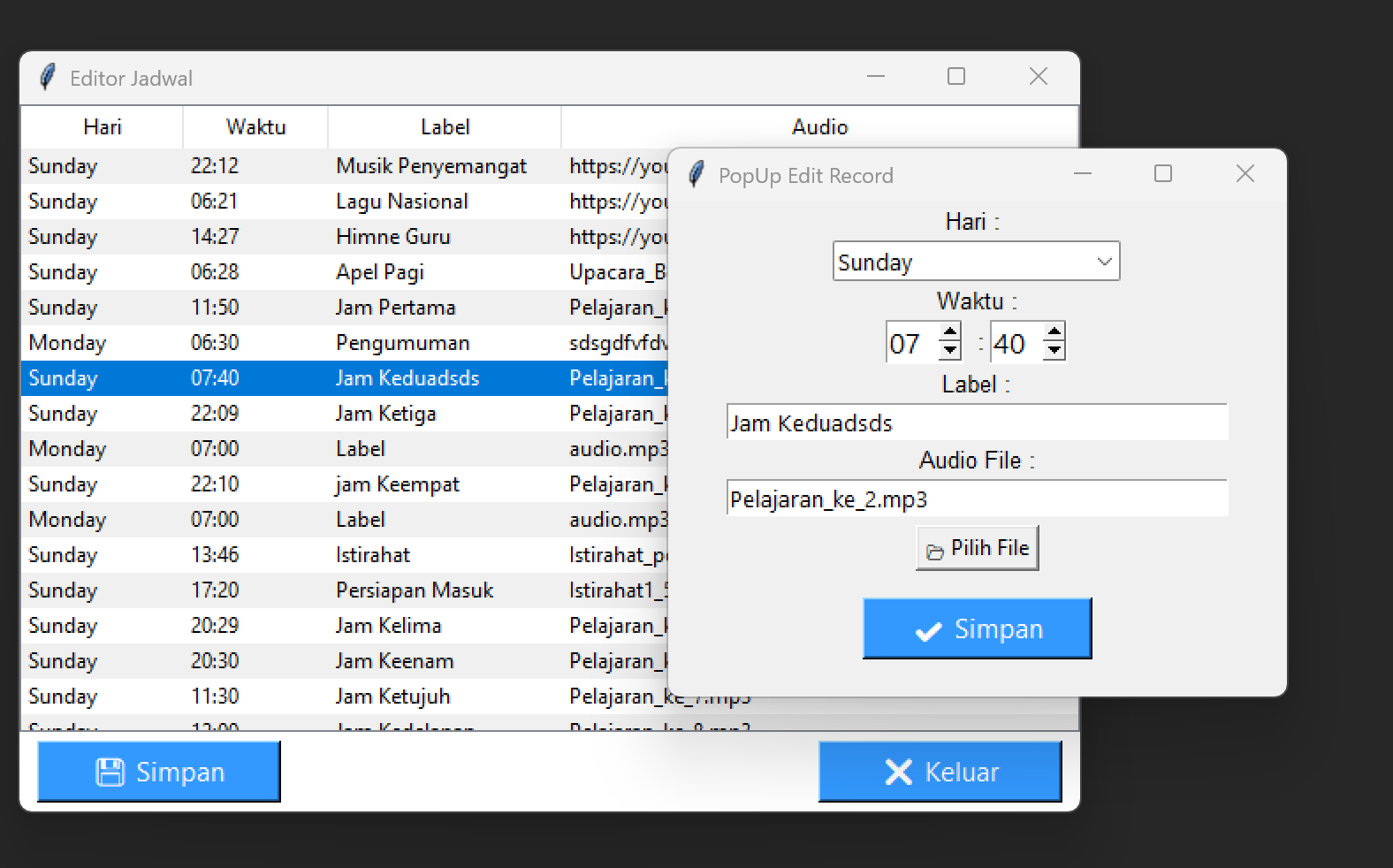Viewport: 1393px width, 868px height.
Task: Increase the minute spinner up arrow
Action: 1053,334
